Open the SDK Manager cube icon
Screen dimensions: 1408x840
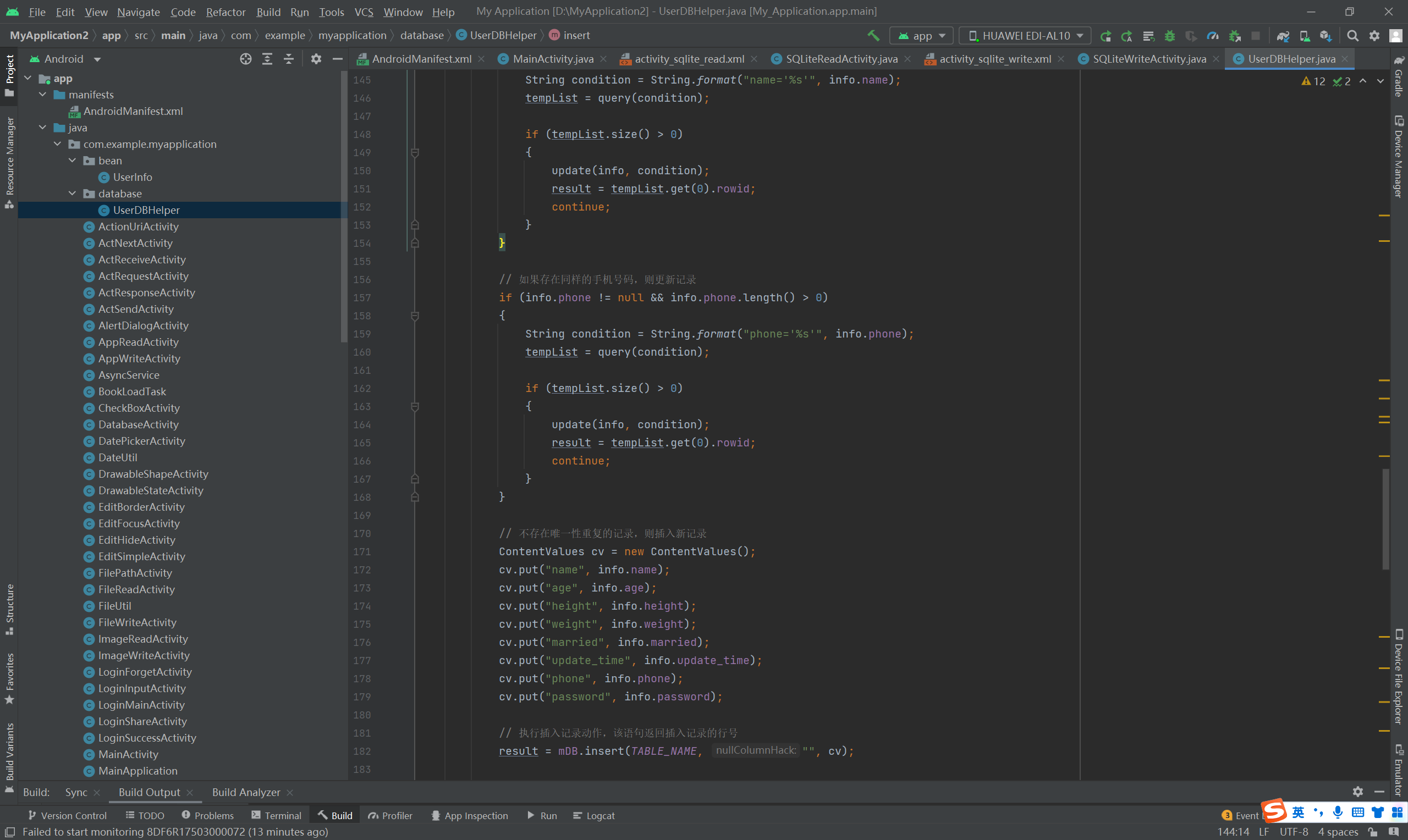pos(1325,36)
